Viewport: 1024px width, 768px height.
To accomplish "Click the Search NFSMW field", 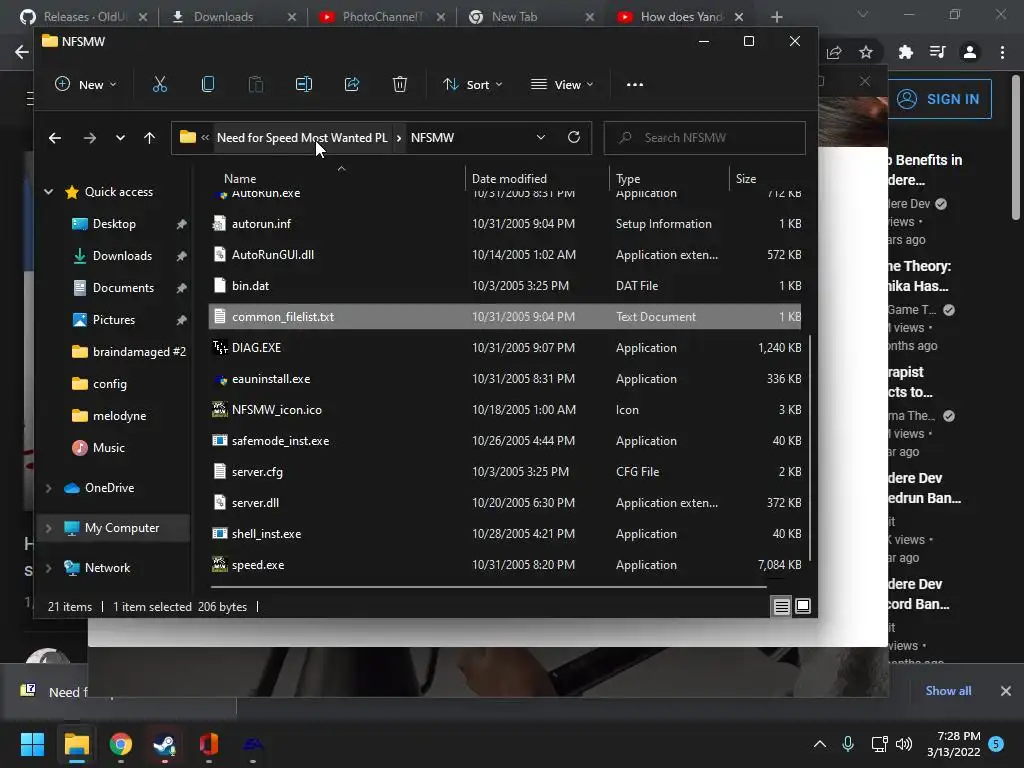I will coord(705,138).
